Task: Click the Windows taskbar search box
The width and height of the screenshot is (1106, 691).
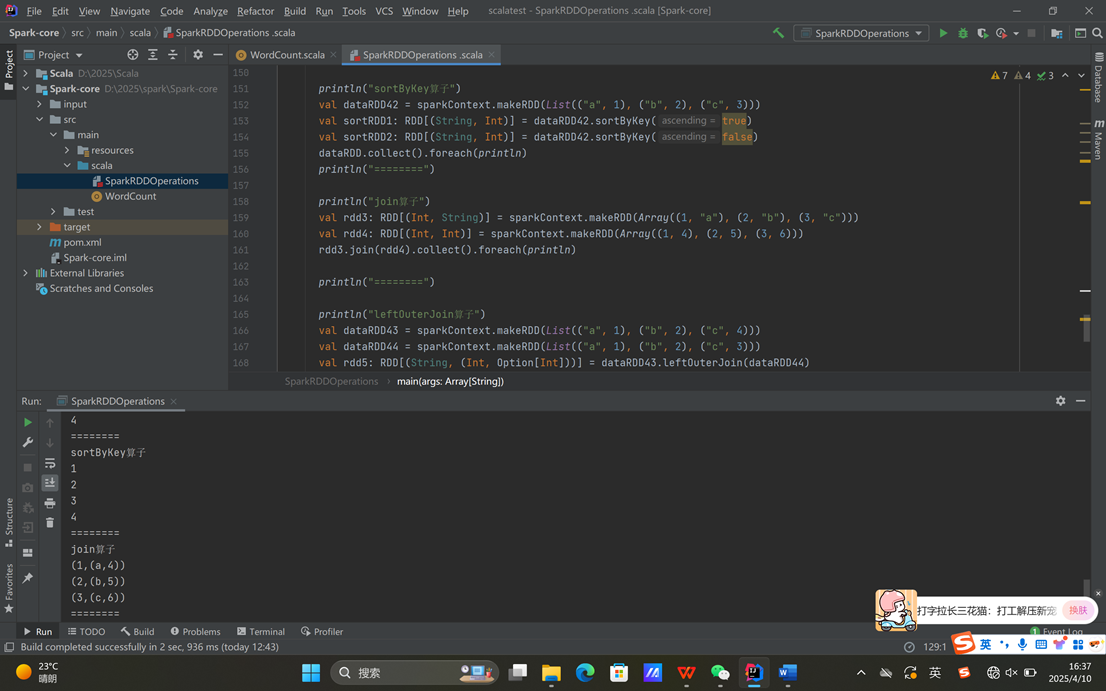Action: [414, 673]
